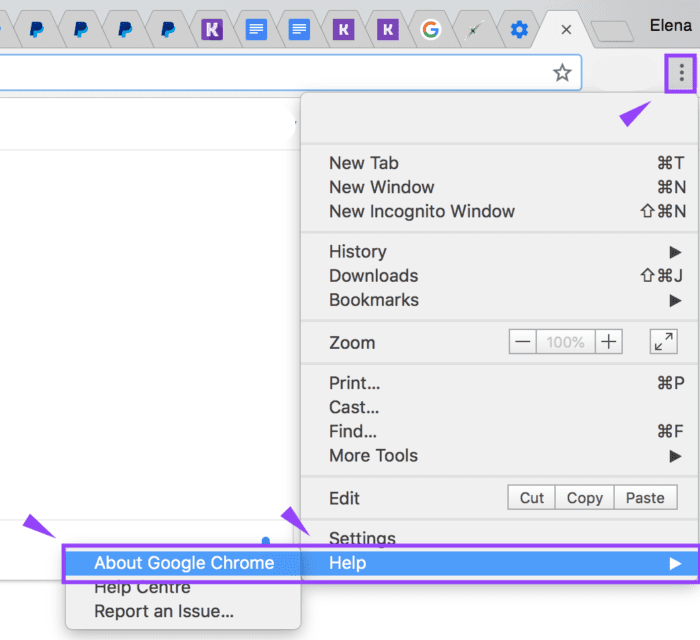Viewport: 700px width, 640px height.
Task: Bookmark this page with the star icon
Action: click(x=562, y=73)
